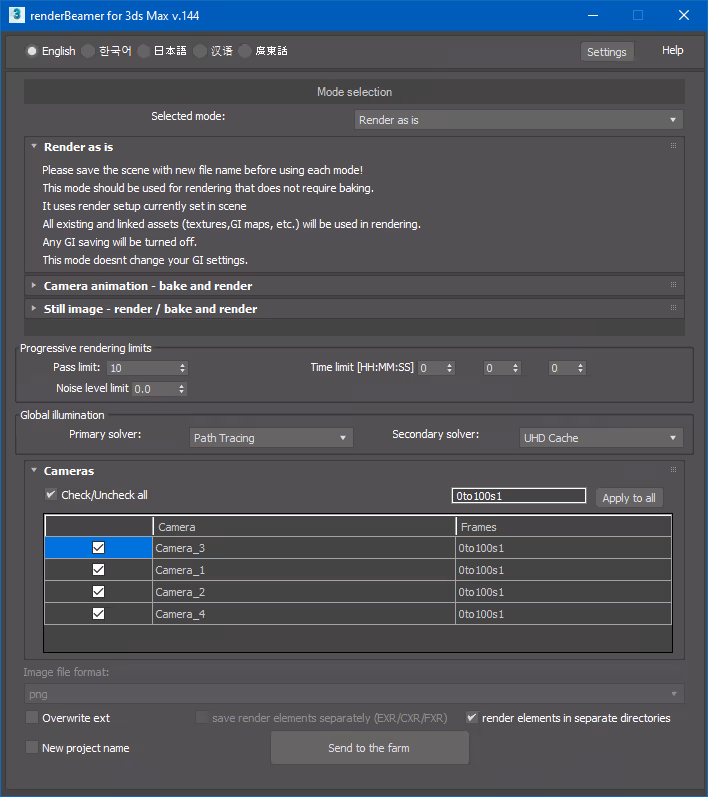The width and height of the screenshot is (708, 797).
Task: Select the 廣東話 language radio button
Action: [245, 51]
